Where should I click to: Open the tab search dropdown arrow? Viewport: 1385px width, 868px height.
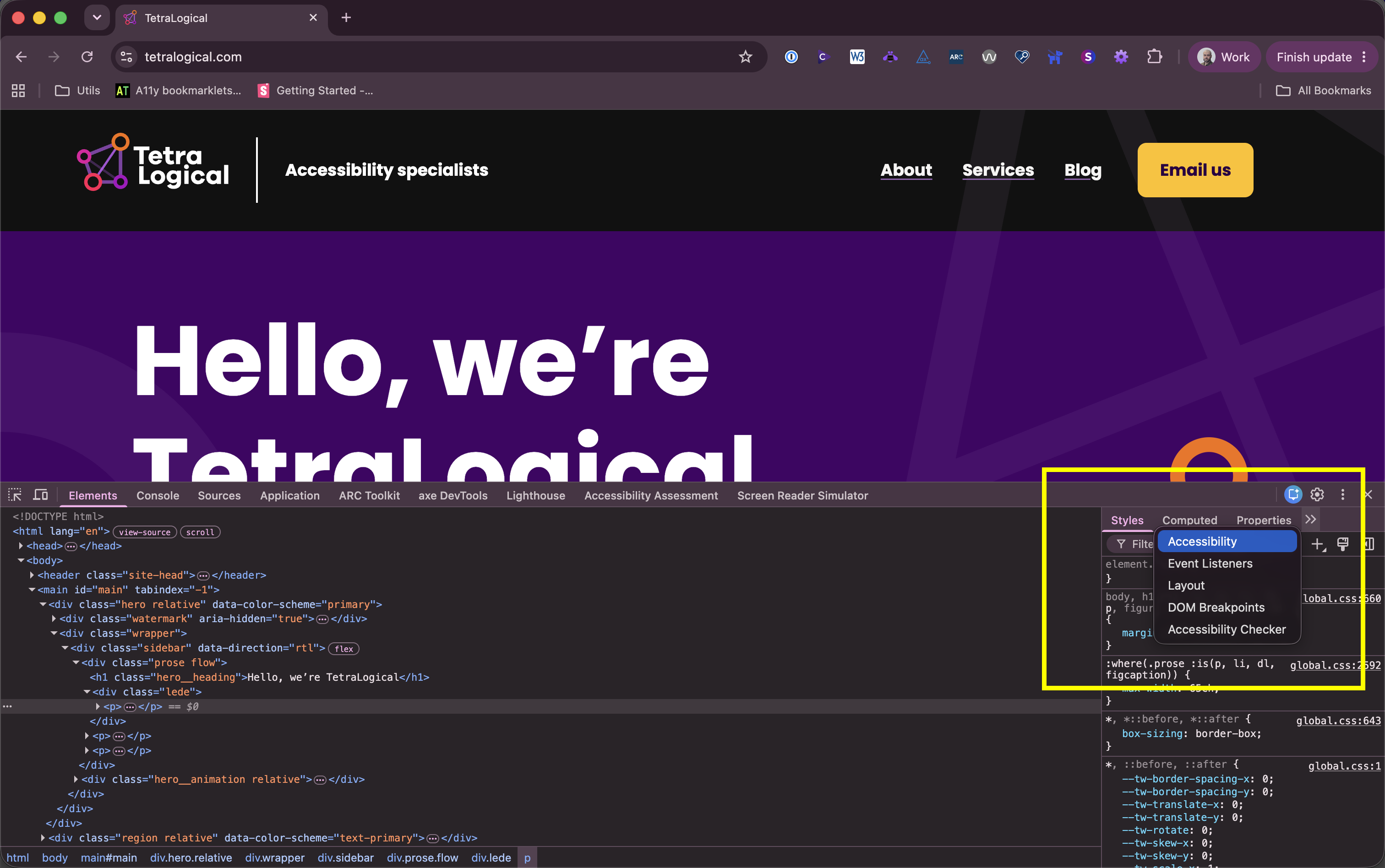coord(97,18)
